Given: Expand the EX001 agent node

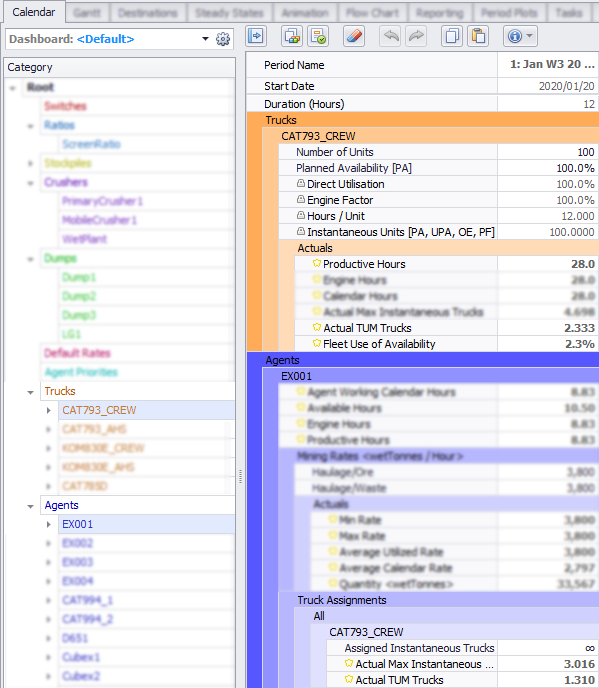Looking at the screenshot, I should coord(49,524).
